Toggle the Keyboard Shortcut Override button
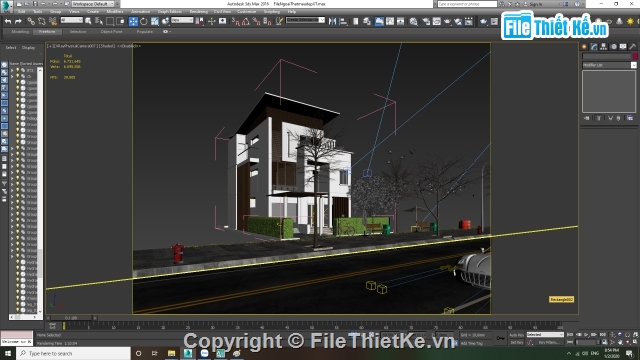The image size is (640, 360). [222, 21]
